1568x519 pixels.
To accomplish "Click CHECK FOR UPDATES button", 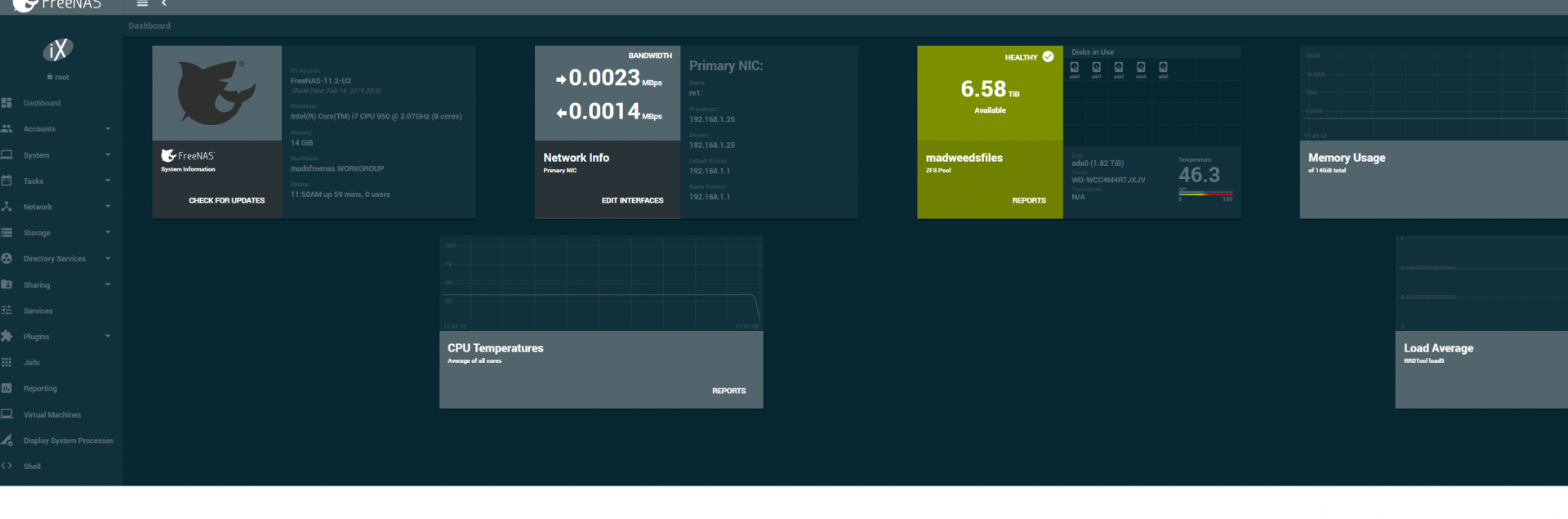I will pyautogui.click(x=227, y=200).
